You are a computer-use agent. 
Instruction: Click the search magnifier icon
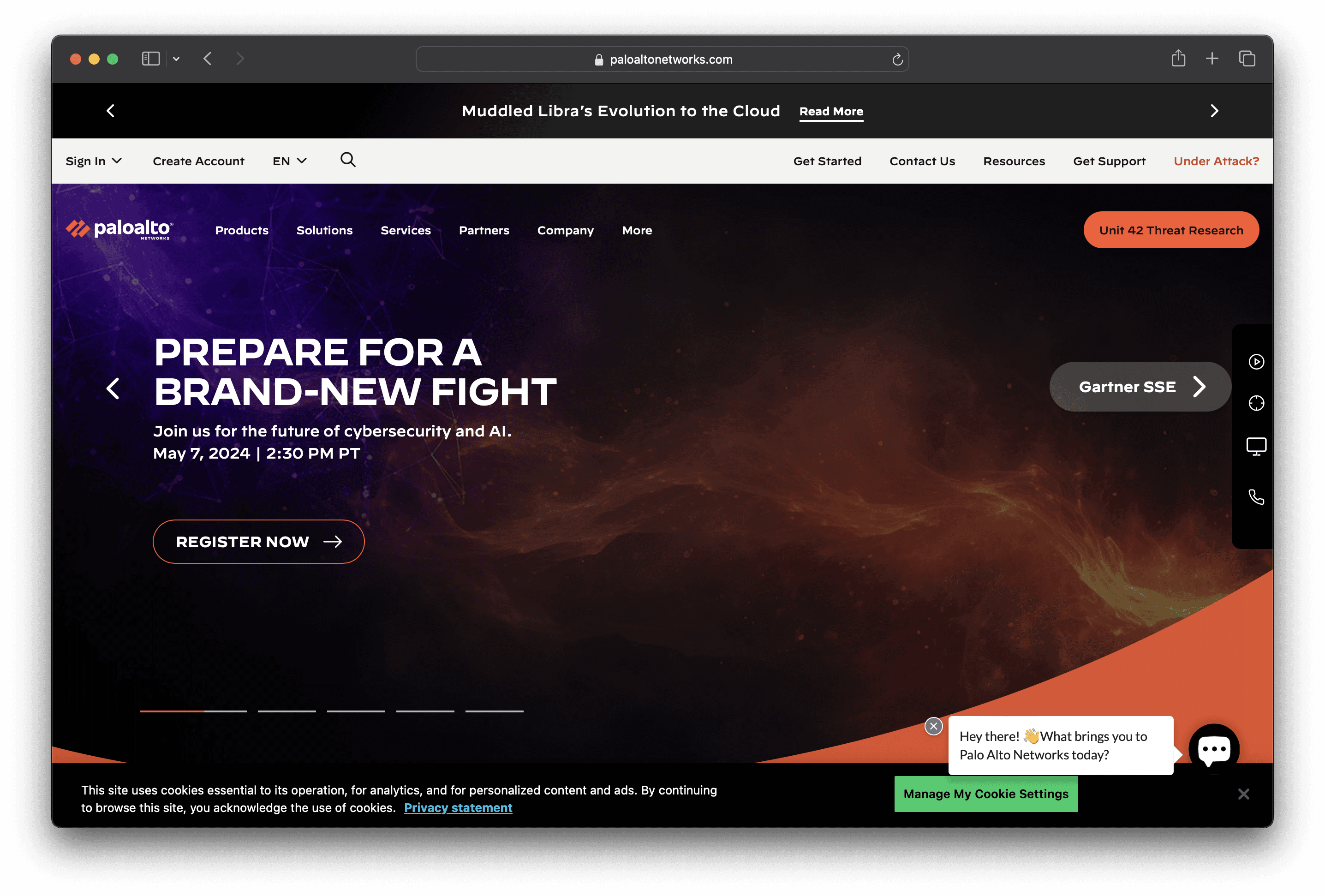tap(348, 160)
